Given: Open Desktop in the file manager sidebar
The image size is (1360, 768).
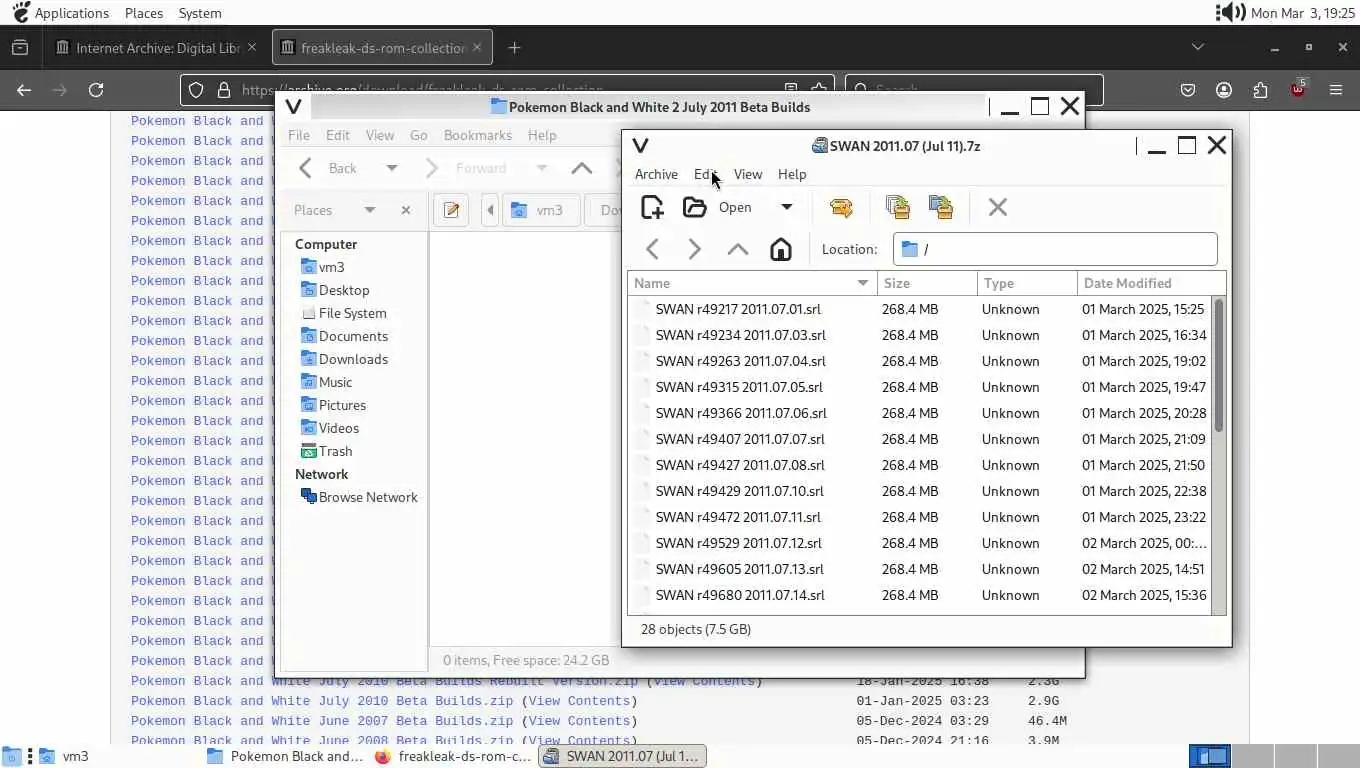Looking at the screenshot, I should click(x=335, y=290).
